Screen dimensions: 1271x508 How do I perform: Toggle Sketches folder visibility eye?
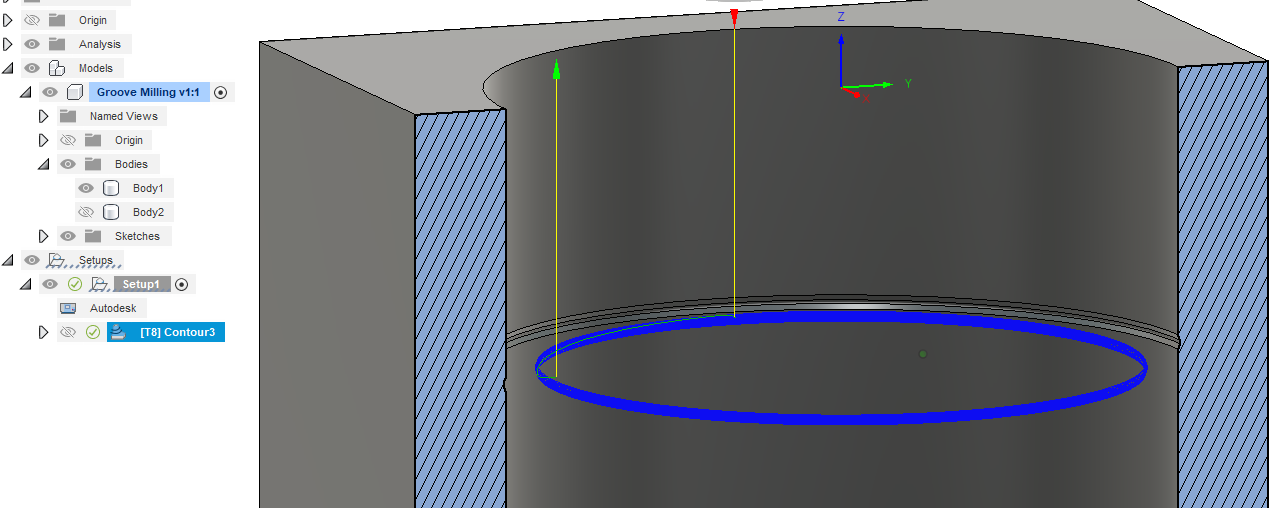coord(68,236)
